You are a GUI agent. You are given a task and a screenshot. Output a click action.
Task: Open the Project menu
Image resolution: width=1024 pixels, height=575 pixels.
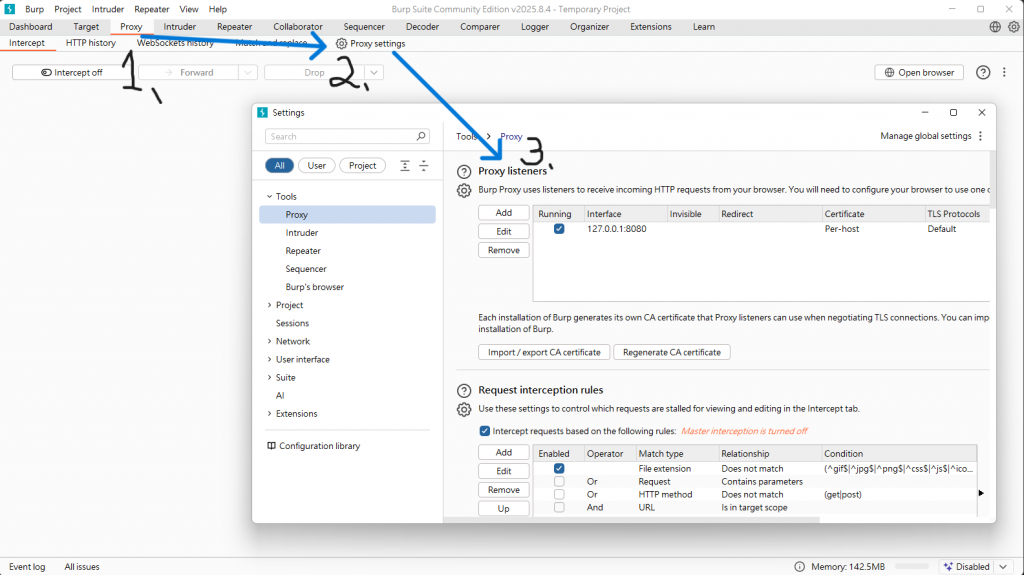tap(68, 9)
